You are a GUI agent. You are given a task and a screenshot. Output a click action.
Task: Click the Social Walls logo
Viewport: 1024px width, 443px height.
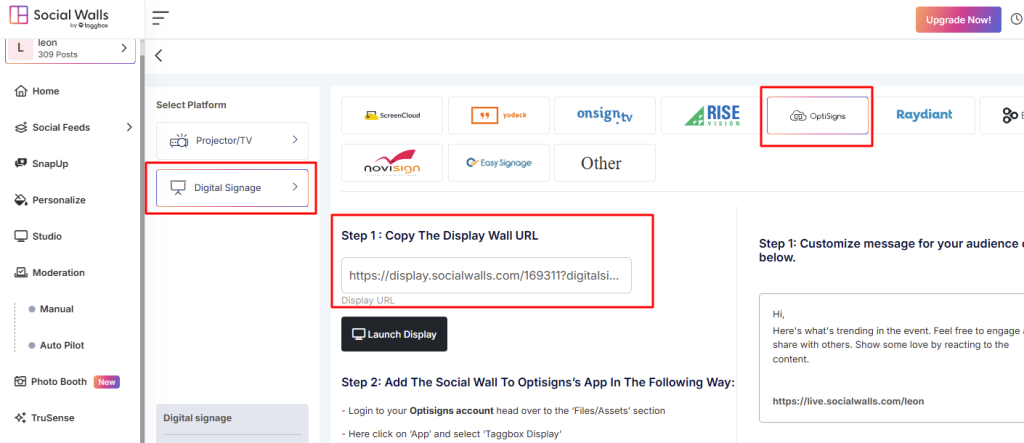coord(59,17)
